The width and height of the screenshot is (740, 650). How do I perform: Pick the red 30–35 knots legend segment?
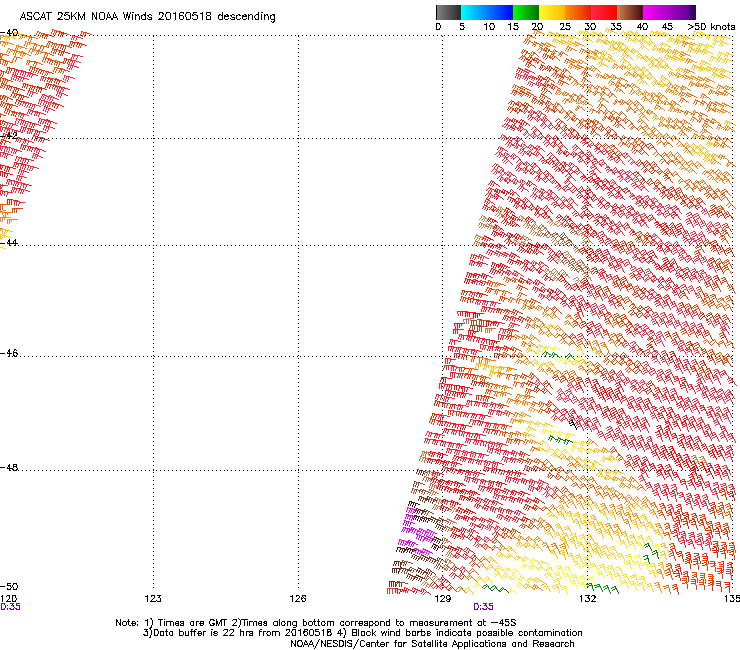point(604,12)
